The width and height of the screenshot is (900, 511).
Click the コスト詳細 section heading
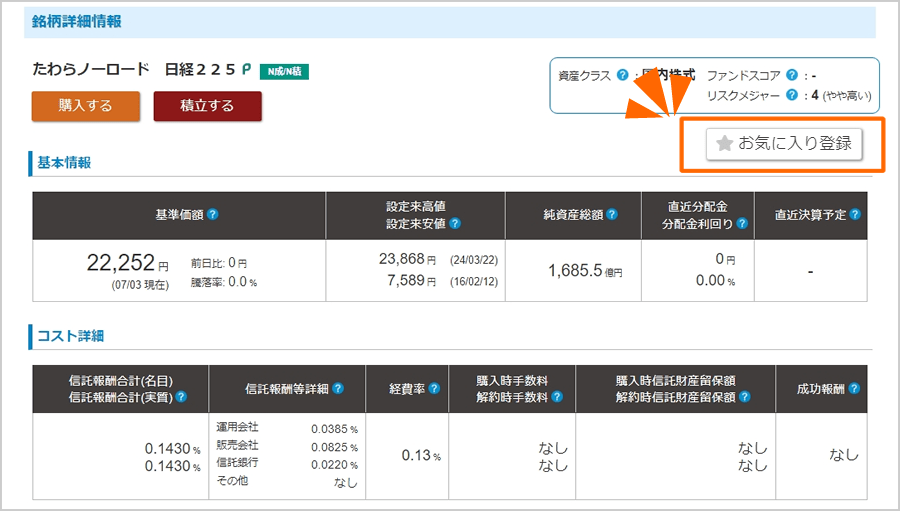point(71,336)
